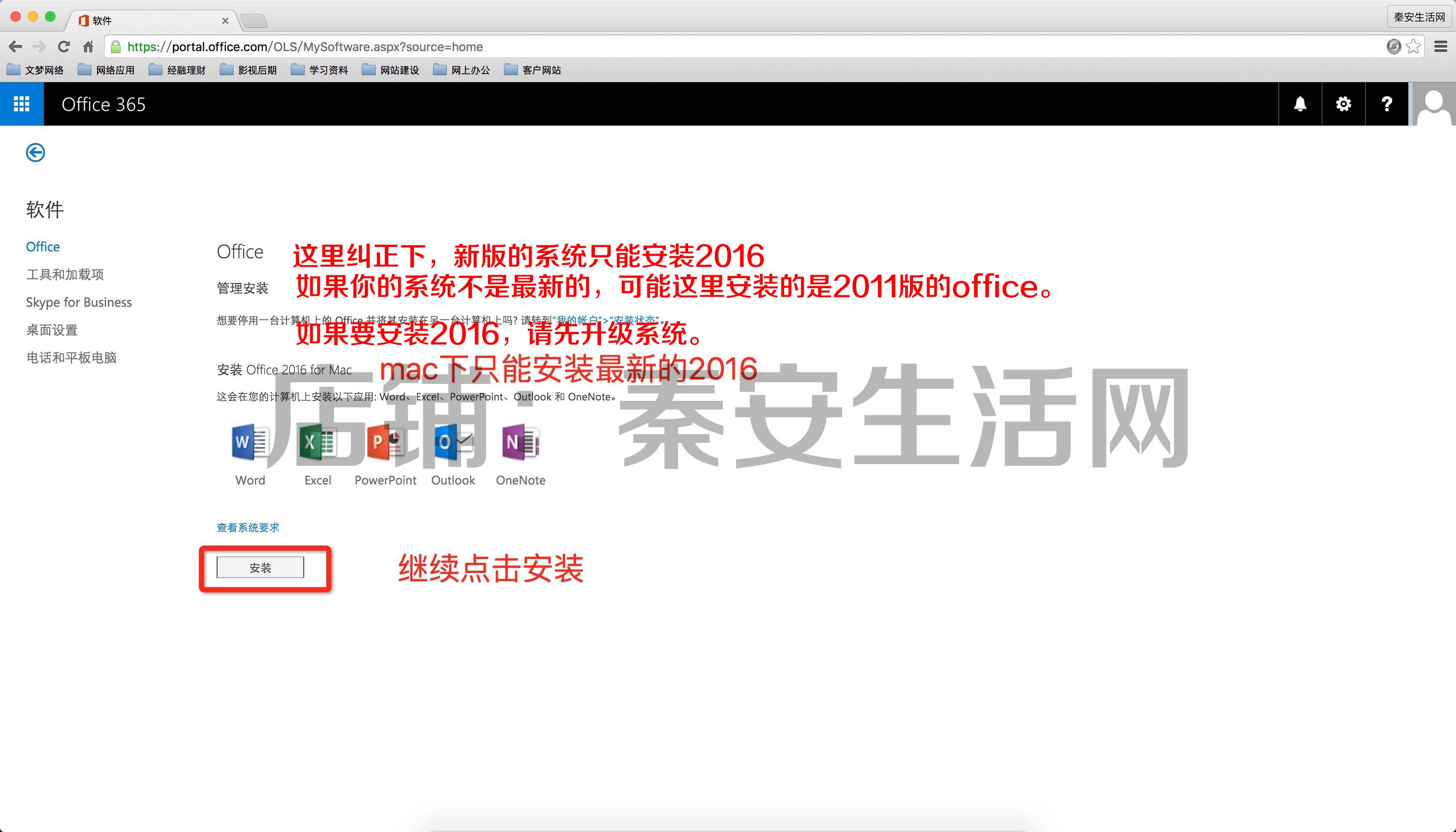This screenshot has height=832, width=1456.
Task: Open the 文梦网络 bookmark folder
Action: point(35,70)
